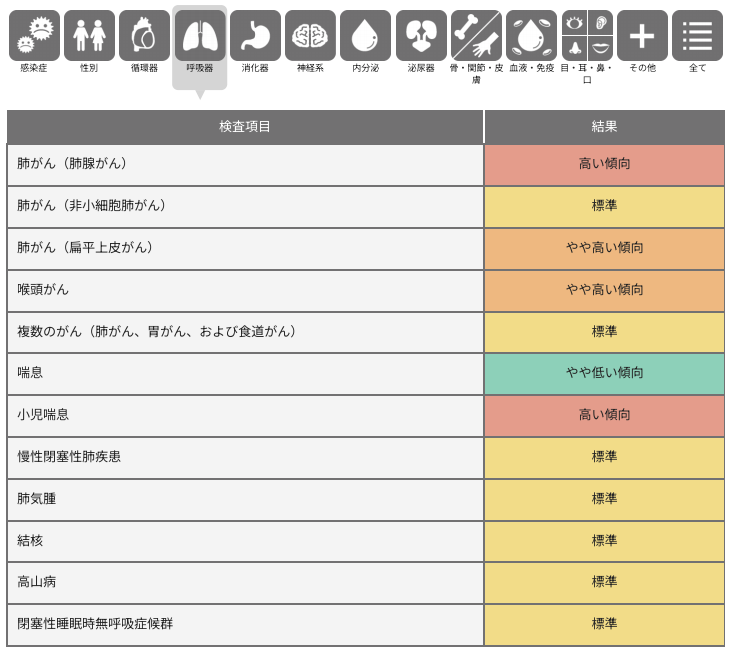Choose the 消化器 stomach category icon
The height and width of the screenshot is (653, 729).
[x=255, y=36]
